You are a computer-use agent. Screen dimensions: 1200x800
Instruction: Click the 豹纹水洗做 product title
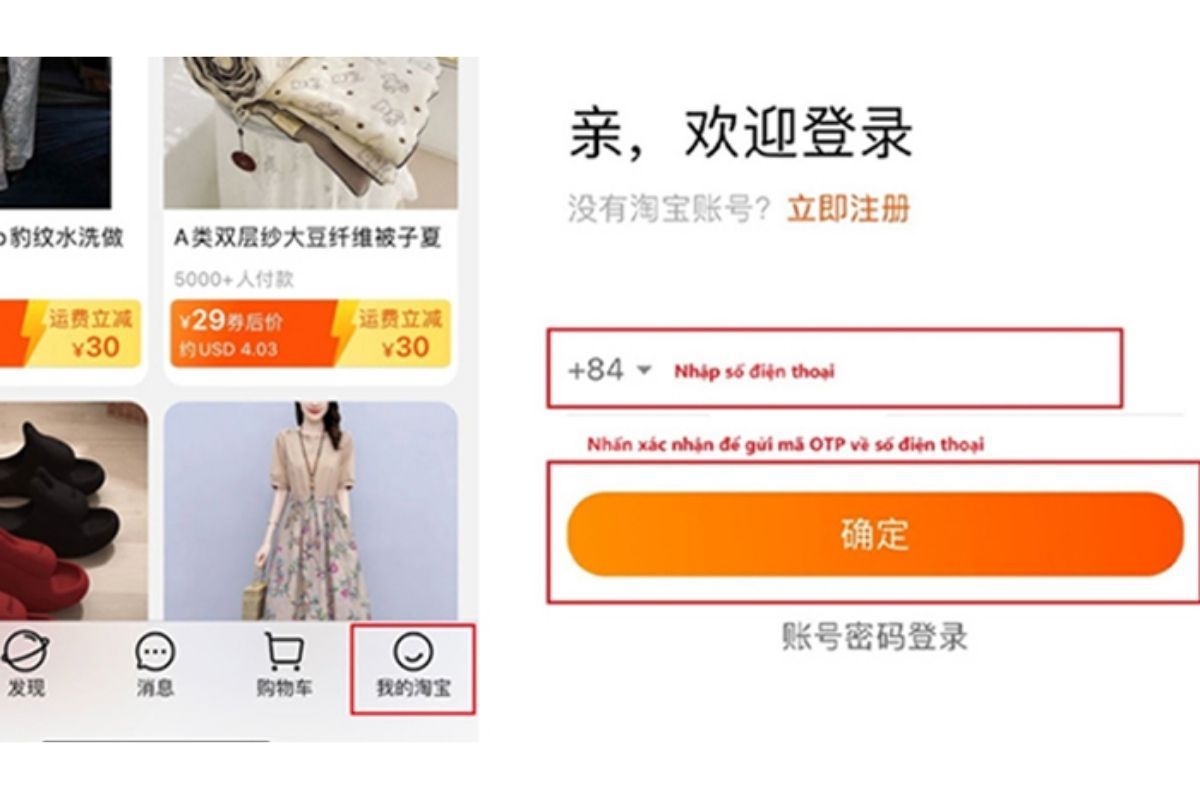coord(62,239)
